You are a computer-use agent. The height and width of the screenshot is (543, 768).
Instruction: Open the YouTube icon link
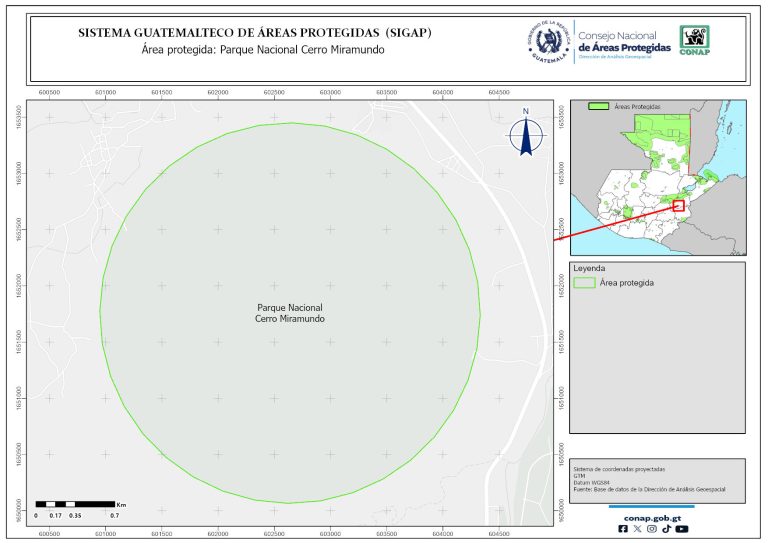coord(682,529)
